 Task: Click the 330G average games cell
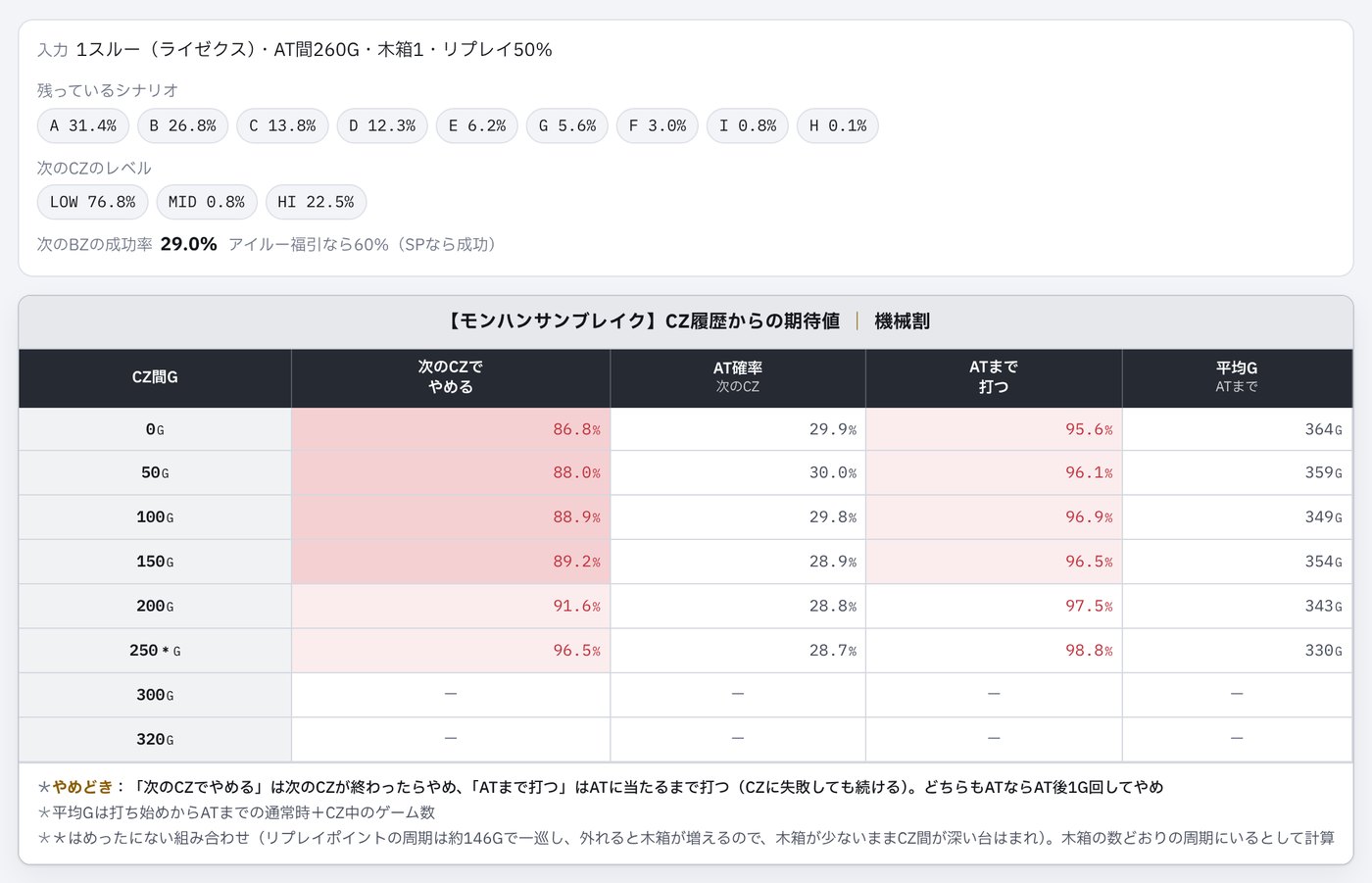[x=1237, y=651]
